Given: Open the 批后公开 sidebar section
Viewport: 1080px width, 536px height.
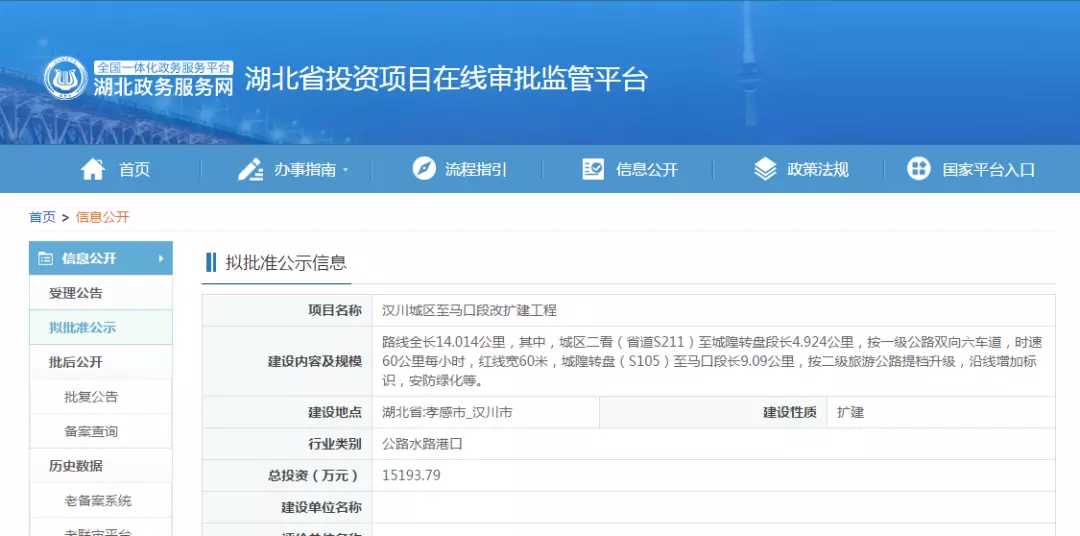Looking at the screenshot, I should [x=76, y=362].
